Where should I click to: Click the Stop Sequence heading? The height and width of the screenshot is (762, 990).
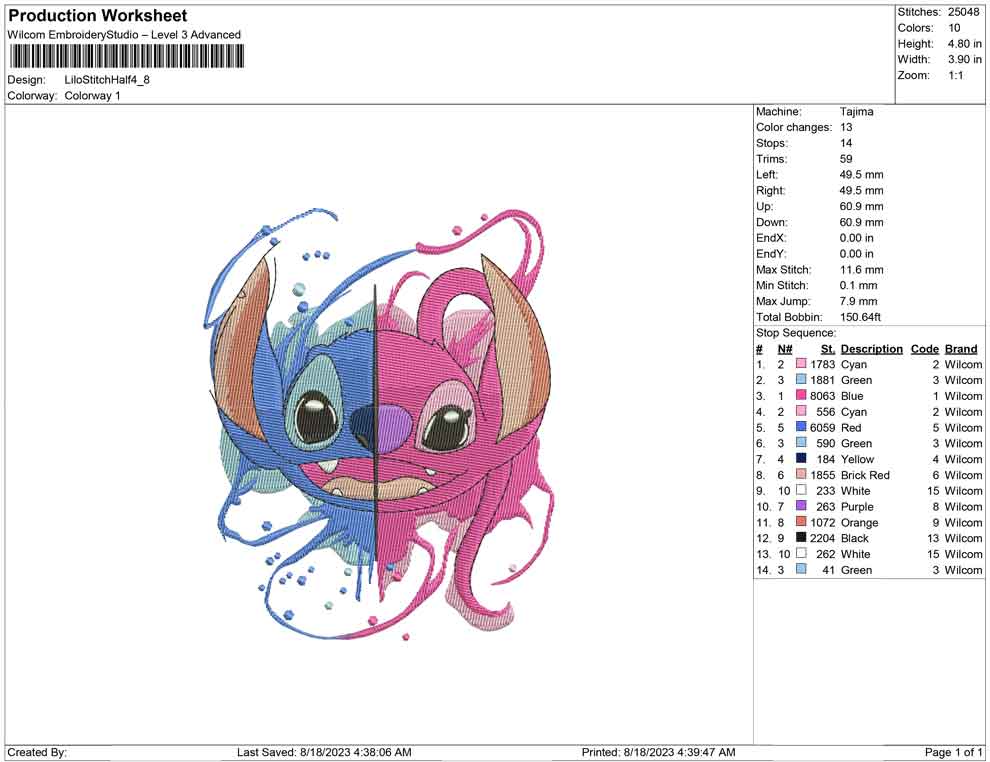point(796,333)
